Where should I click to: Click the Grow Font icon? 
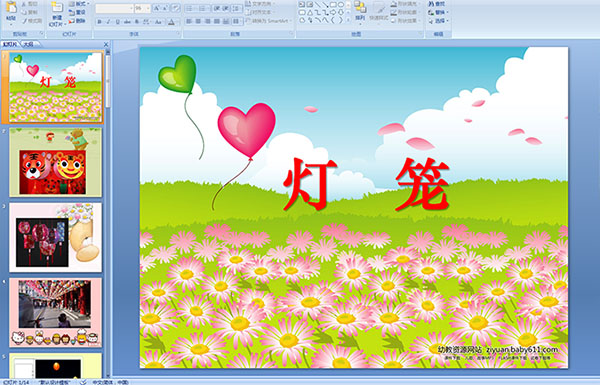157,8
